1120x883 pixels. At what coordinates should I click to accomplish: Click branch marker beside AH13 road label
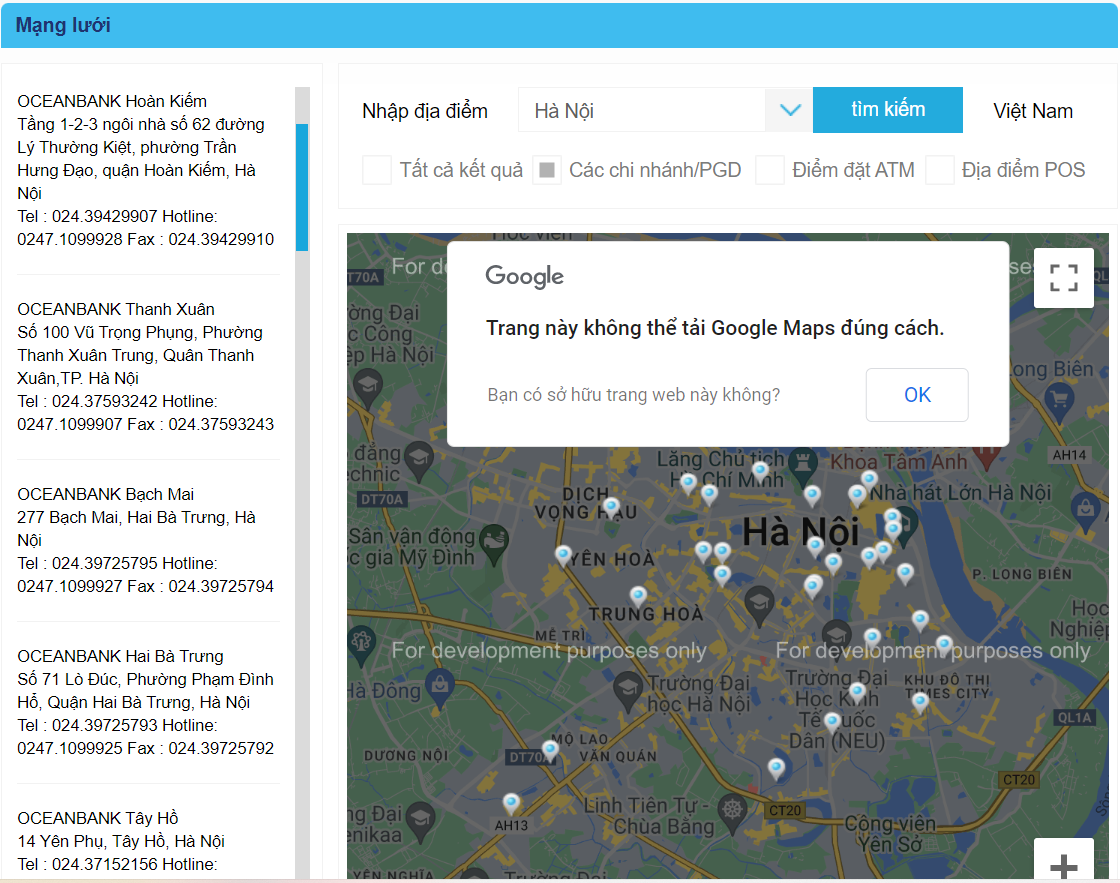pyautogui.click(x=511, y=803)
